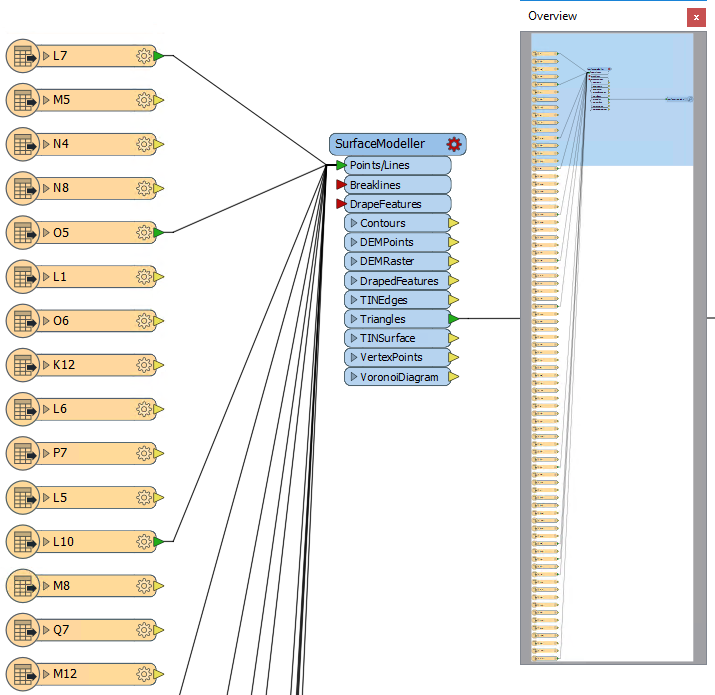Screen dimensions: 715x695
Task: Click the L7 feature type table icon
Action: pyautogui.click(x=23, y=56)
